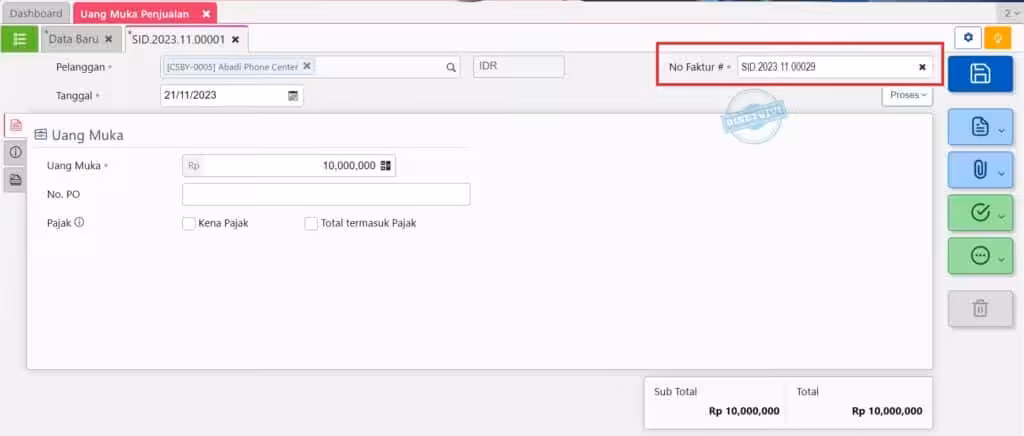The height and width of the screenshot is (436, 1024).
Task: Expand the document button's chevron arrow
Action: pyautogui.click(x=1002, y=131)
